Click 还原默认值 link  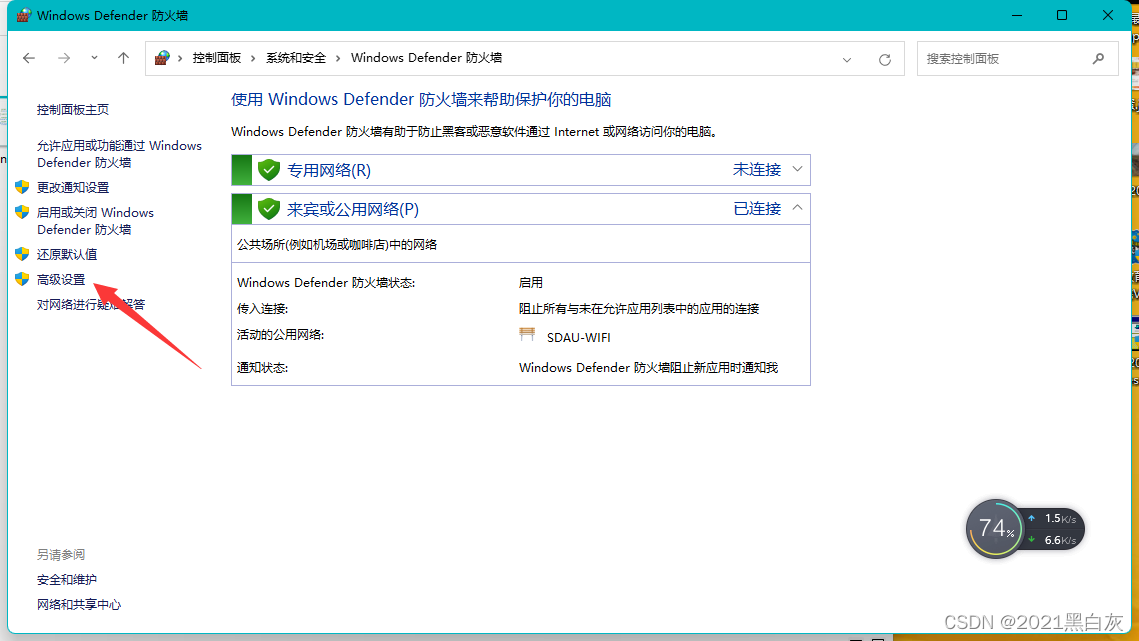(x=67, y=254)
